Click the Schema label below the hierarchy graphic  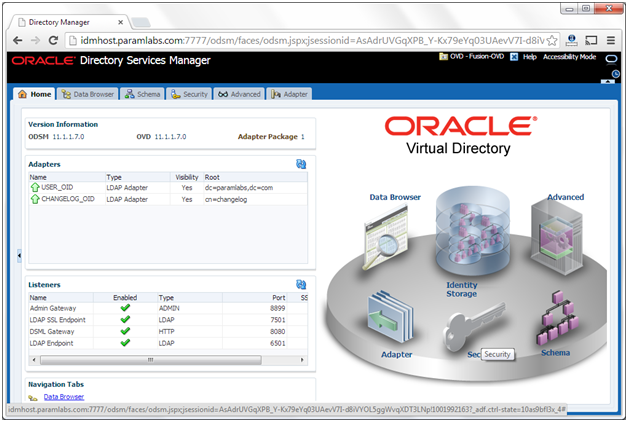(556, 353)
